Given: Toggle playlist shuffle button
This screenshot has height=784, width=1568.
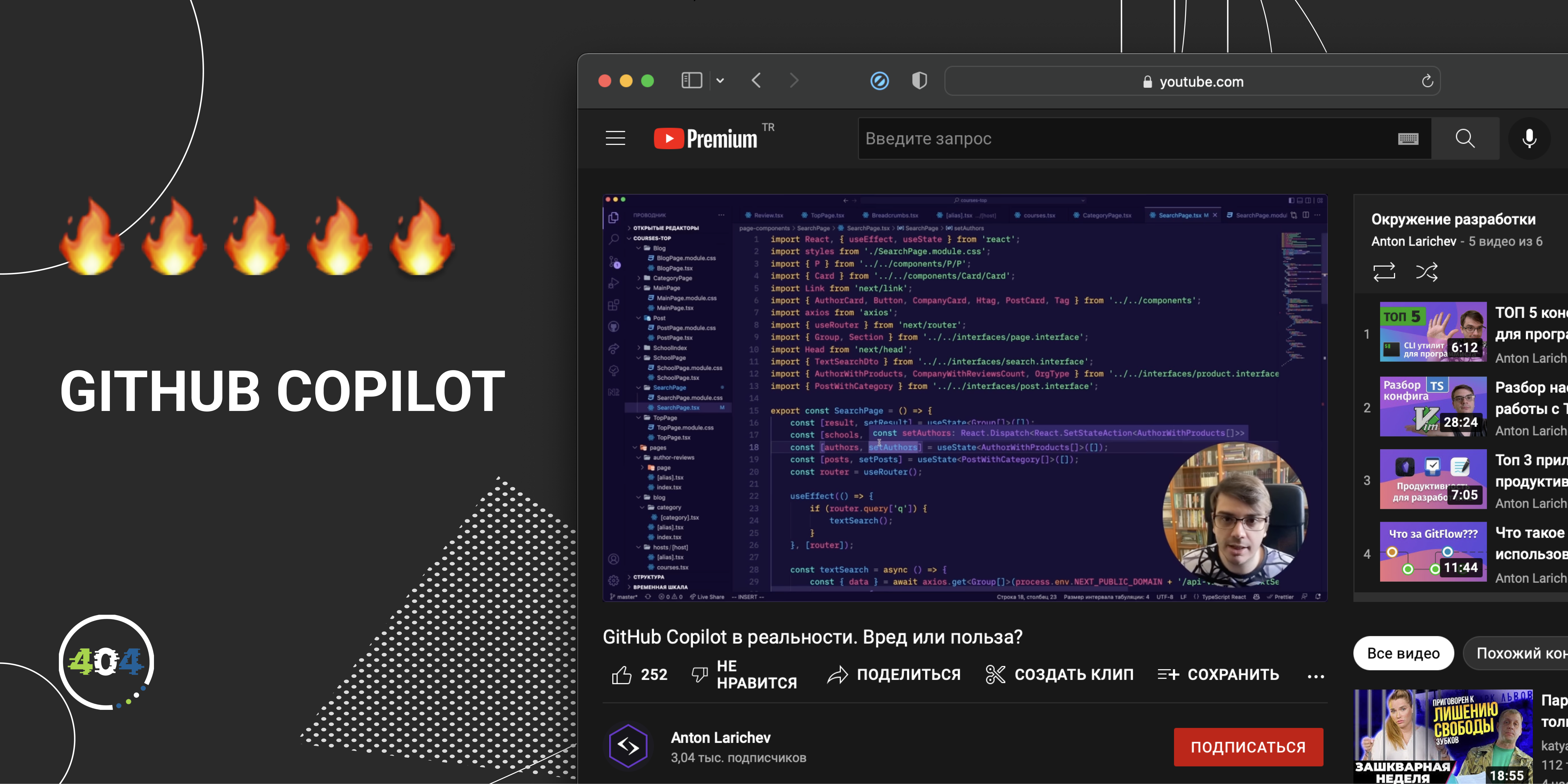Looking at the screenshot, I should coord(1427,272).
